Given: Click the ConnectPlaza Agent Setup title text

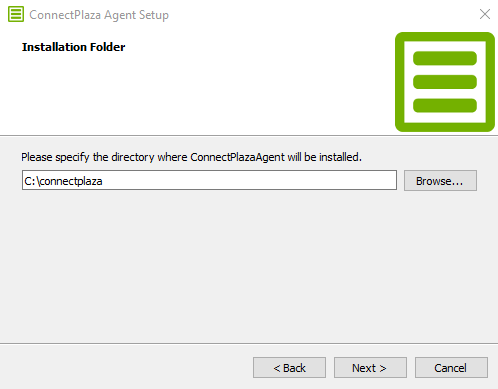Looking at the screenshot, I should coord(99,15).
